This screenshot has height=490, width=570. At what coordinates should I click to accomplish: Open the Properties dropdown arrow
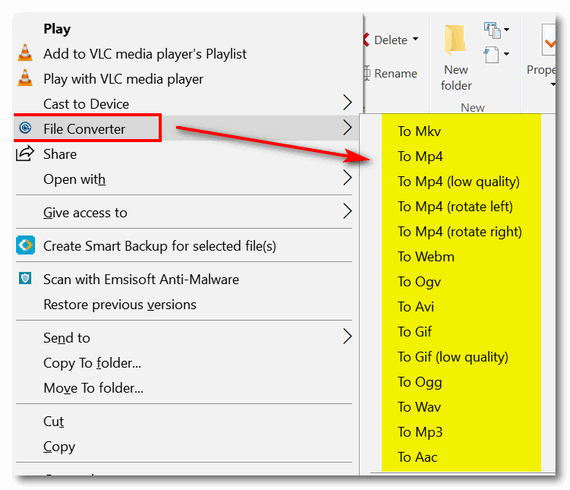click(553, 85)
